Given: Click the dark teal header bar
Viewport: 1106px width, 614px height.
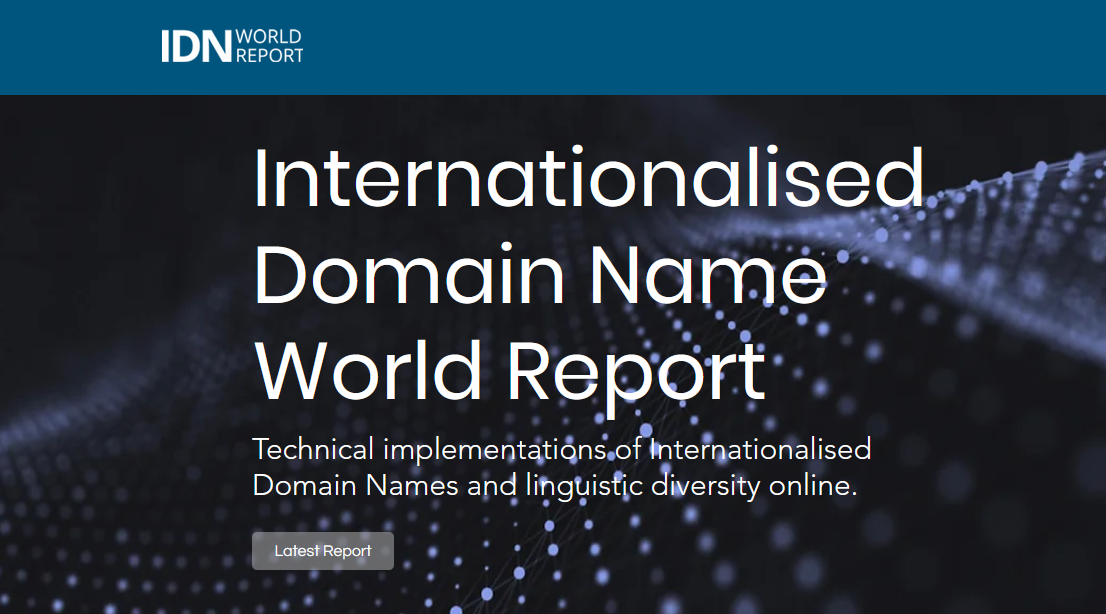Looking at the screenshot, I should 700,46.
